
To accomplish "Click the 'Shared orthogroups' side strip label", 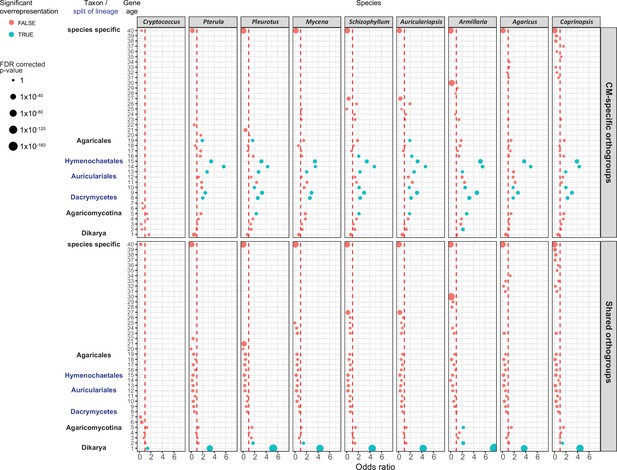I will (608, 342).
